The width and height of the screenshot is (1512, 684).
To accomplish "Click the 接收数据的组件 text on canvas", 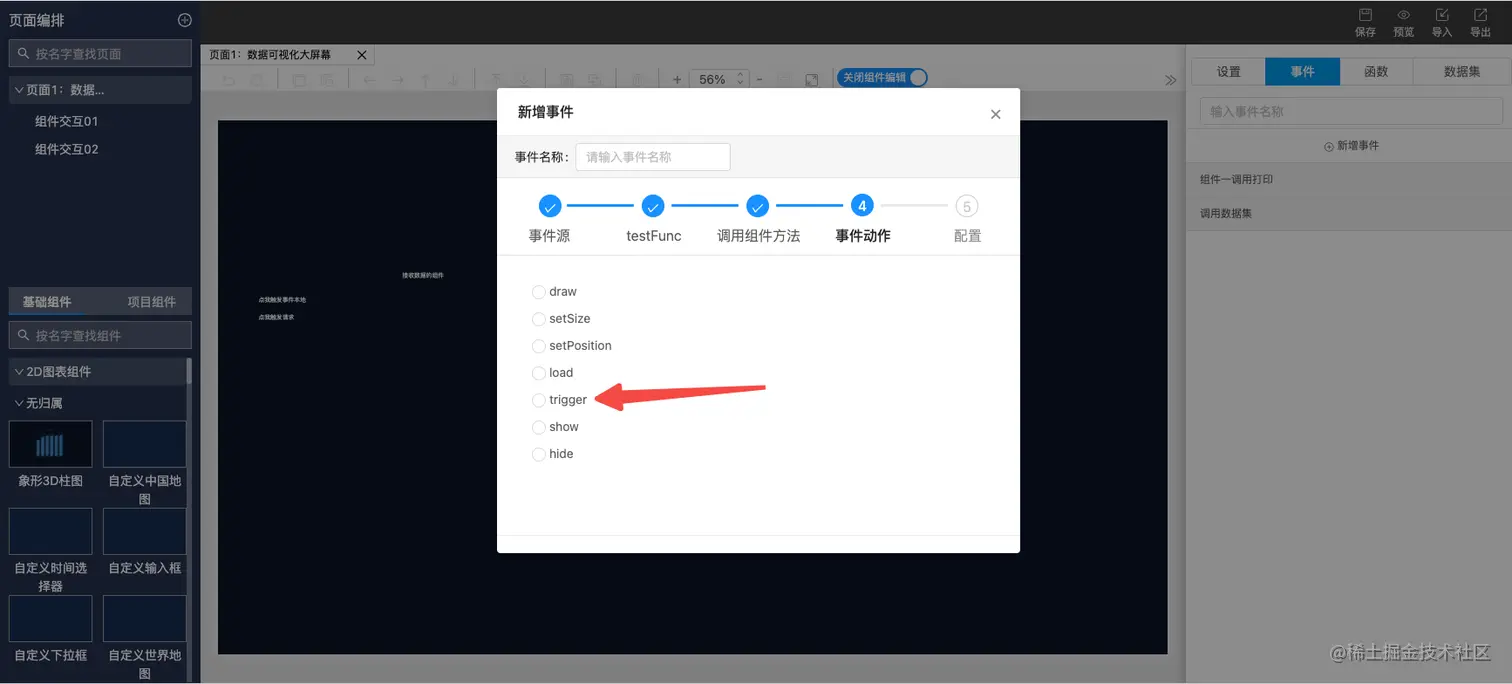I will coord(422,275).
